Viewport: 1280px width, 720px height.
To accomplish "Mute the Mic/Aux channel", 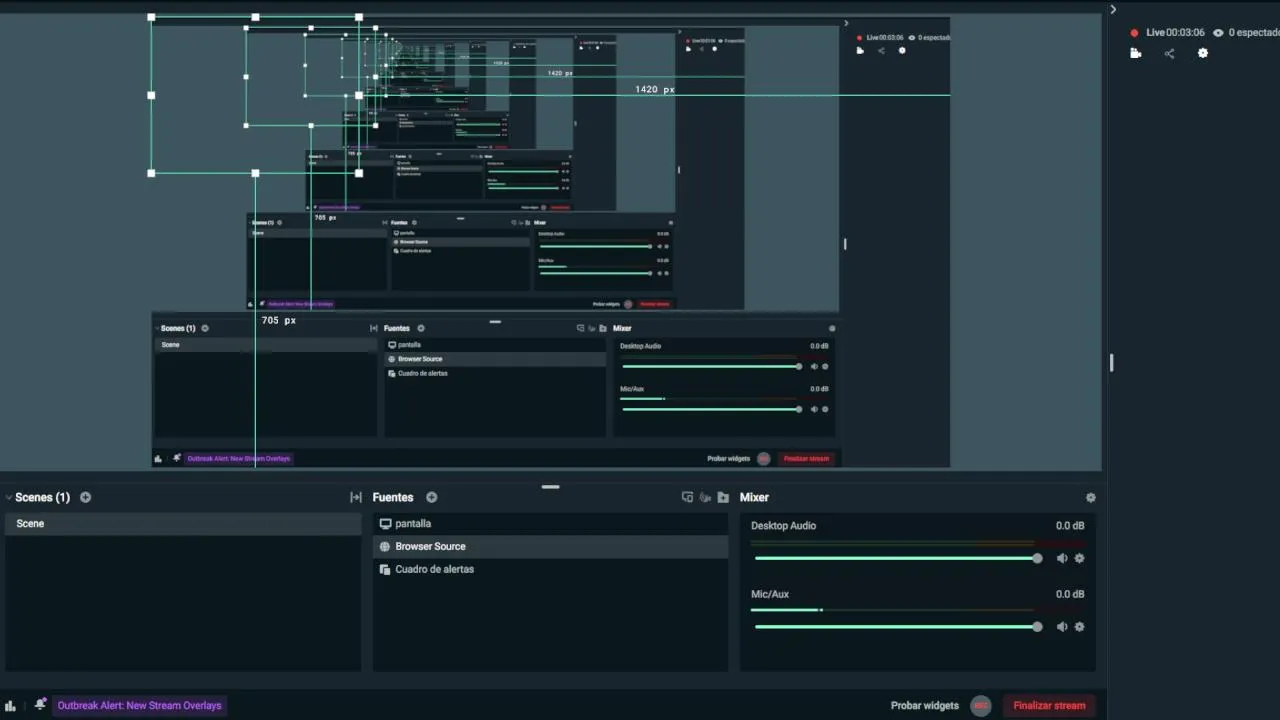I will 1062,627.
